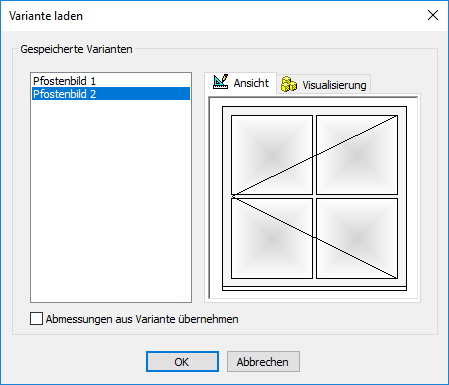Click the window sill bar below the preview frame
Image resolution: width=449 pixels, height=385 pixels.
314,288
